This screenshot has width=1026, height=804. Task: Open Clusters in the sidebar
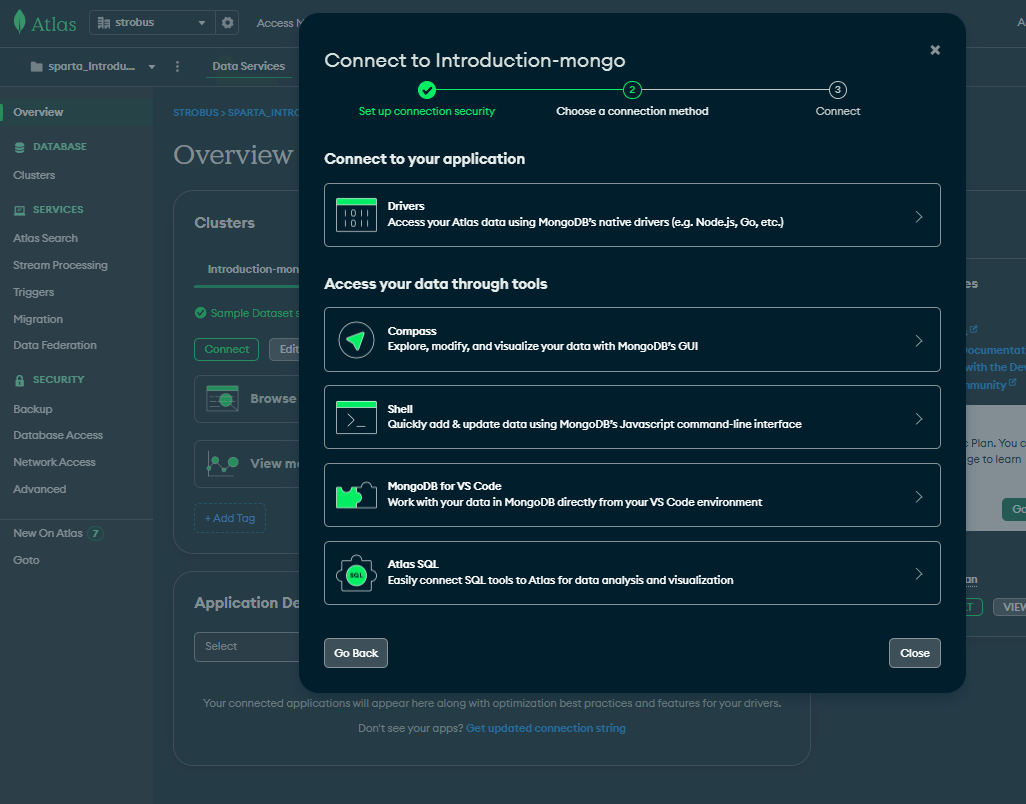click(34, 175)
